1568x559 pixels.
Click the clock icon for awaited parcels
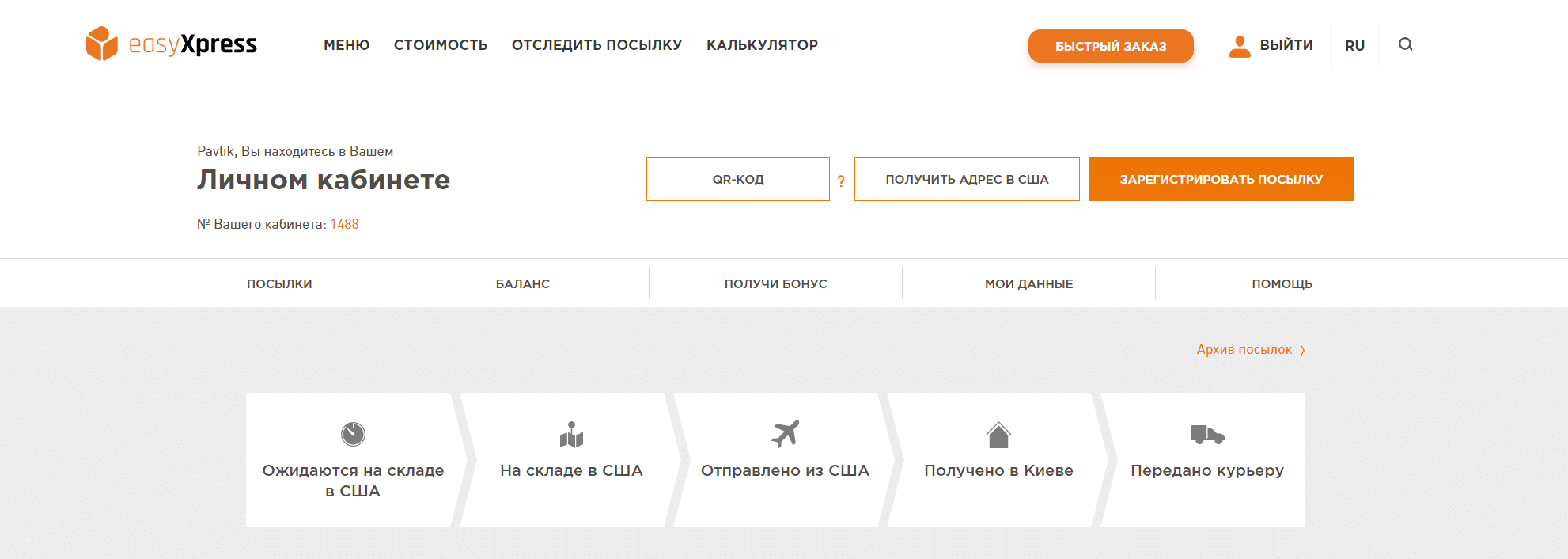(353, 434)
